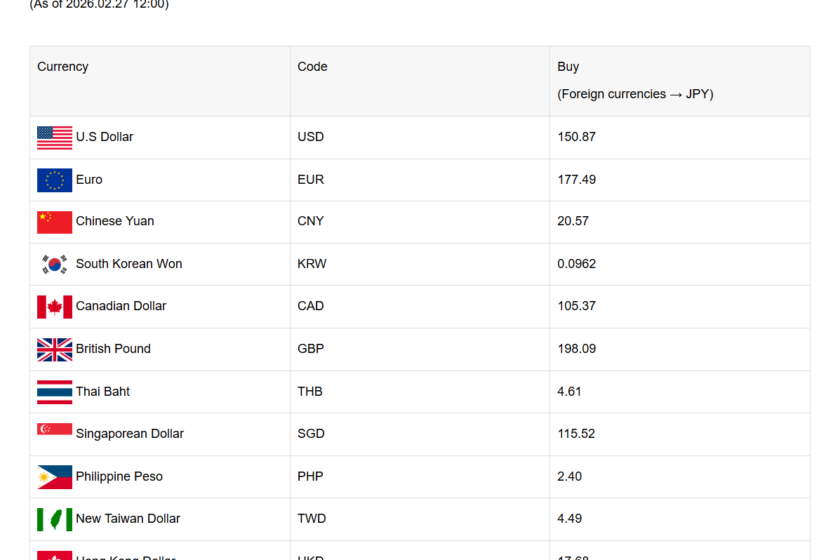The image size is (840, 560).
Task: Click the USD currency code cell
Action: pyautogui.click(x=311, y=137)
